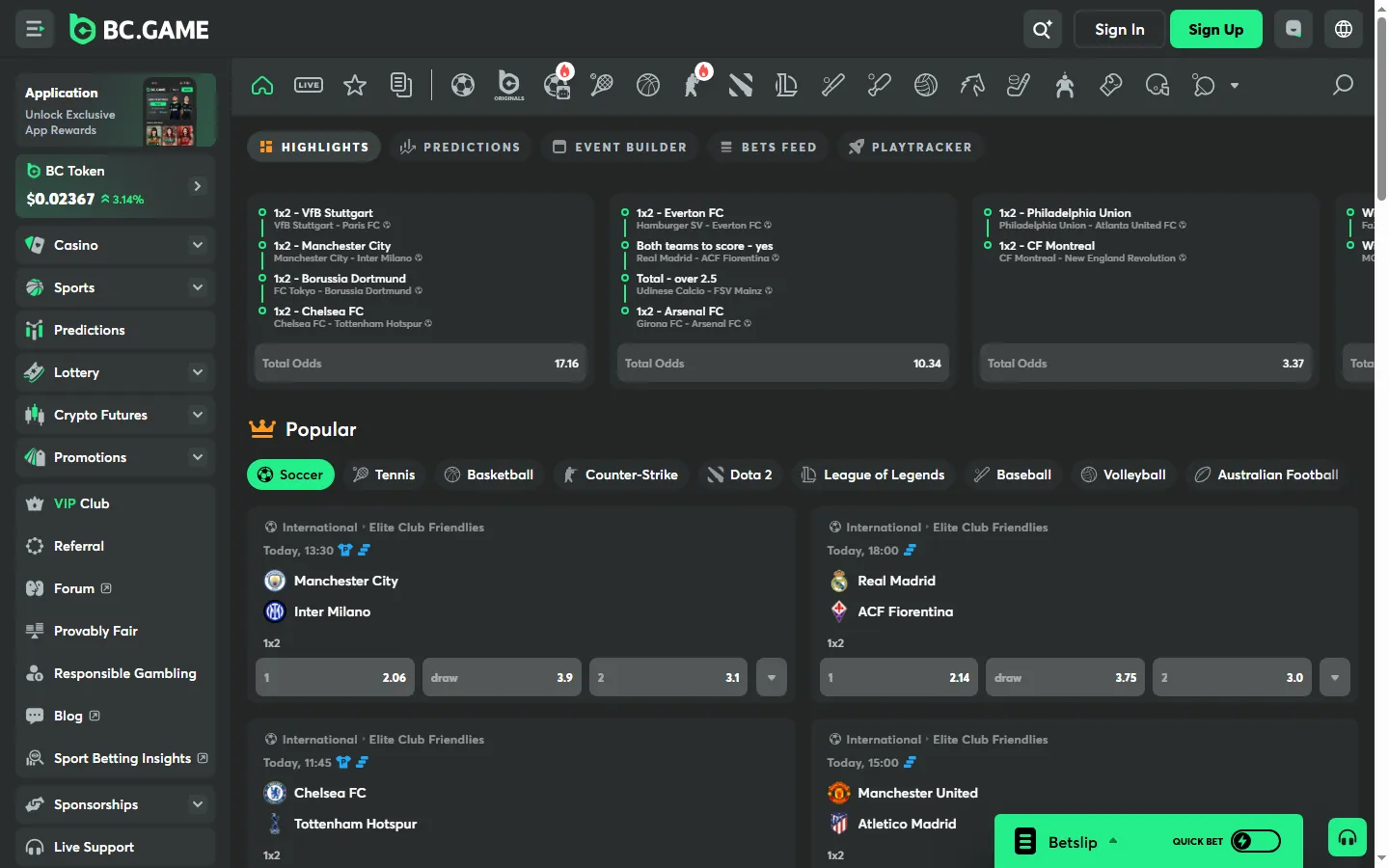Switch to the Predictions tab
Image resolution: width=1389 pixels, height=868 pixels.
pyautogui.click(x=460, y=147)
